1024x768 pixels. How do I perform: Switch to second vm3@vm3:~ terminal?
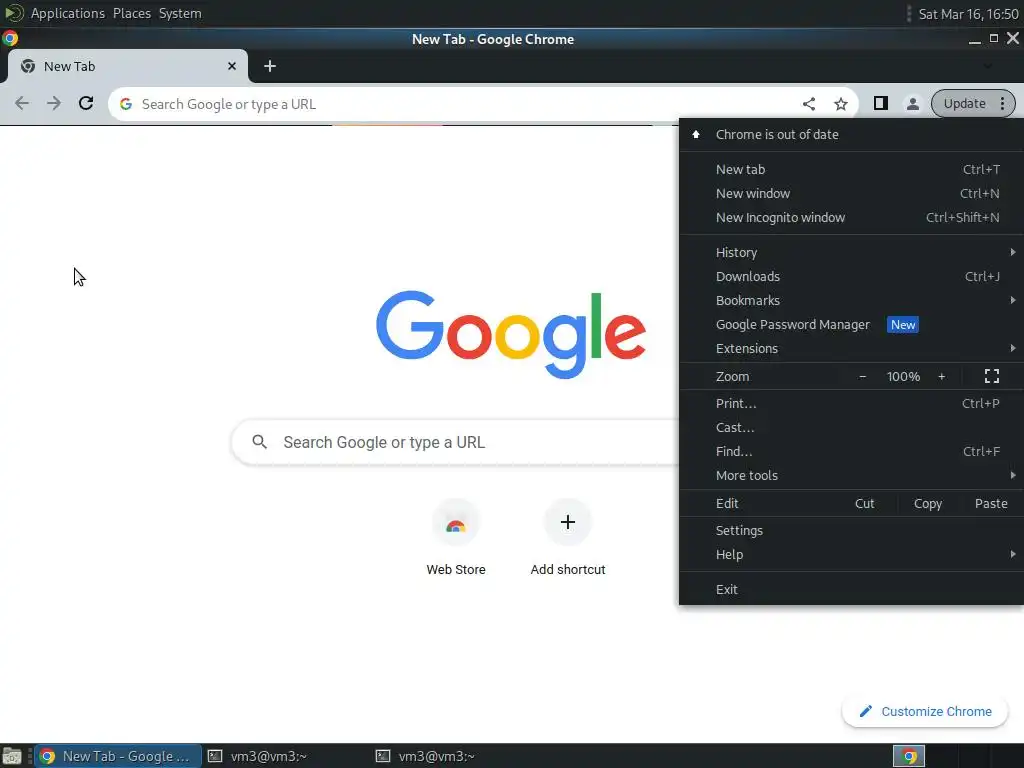click(x=426, y=756)
